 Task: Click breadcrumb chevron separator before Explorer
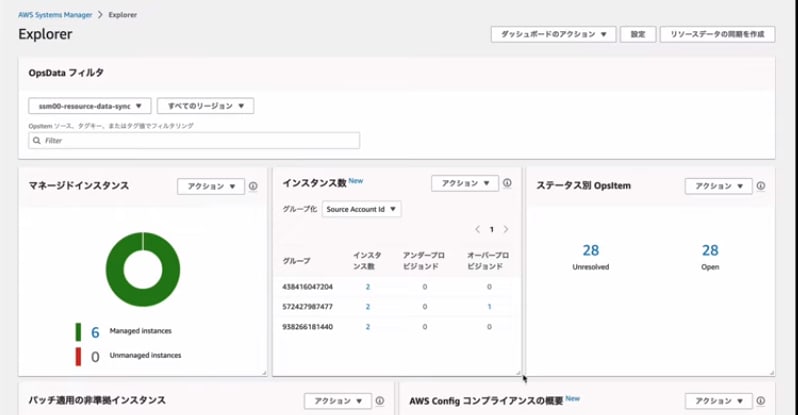(x=100, y=15)
